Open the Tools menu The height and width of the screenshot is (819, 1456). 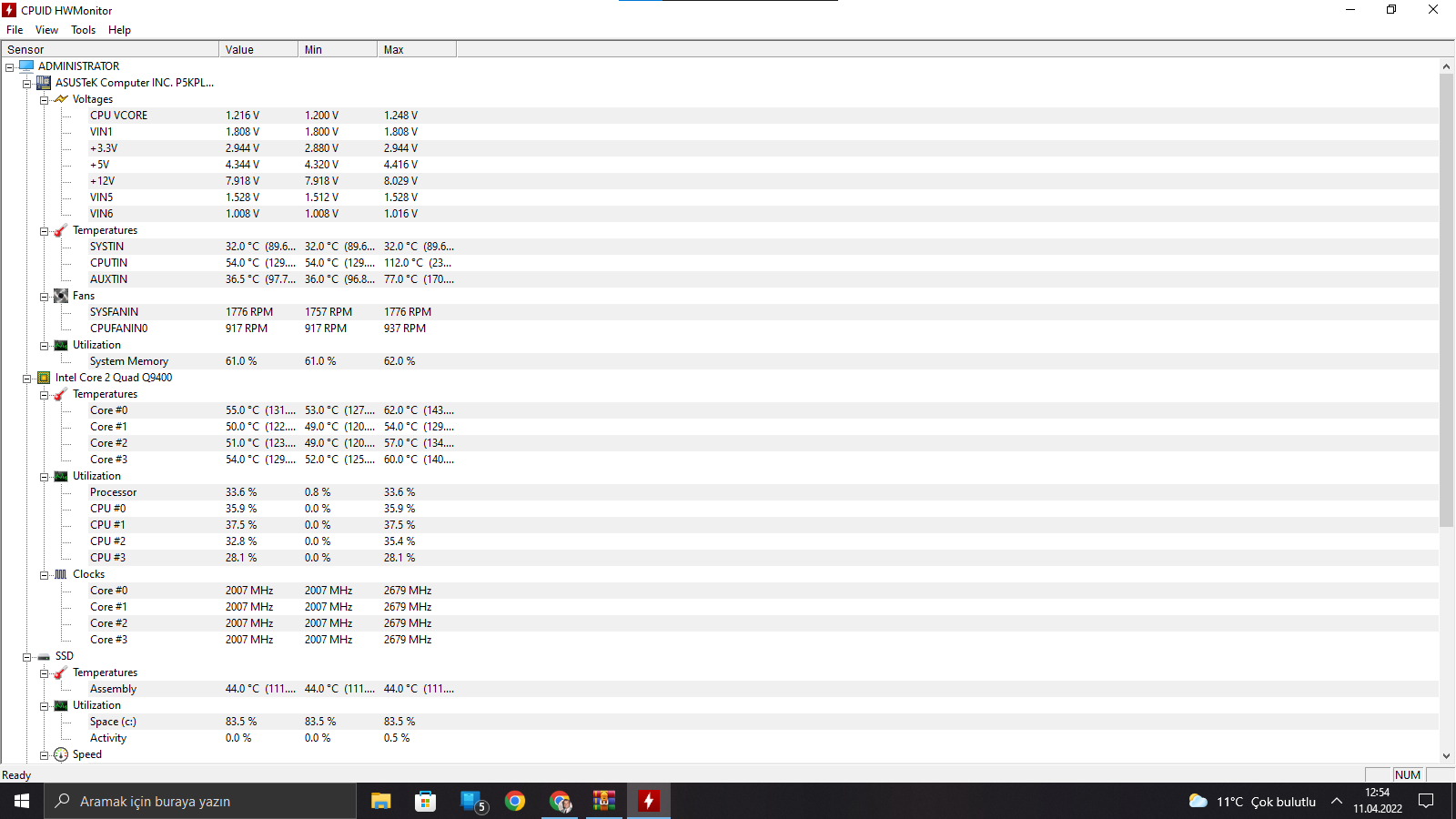tap(83, 30)
